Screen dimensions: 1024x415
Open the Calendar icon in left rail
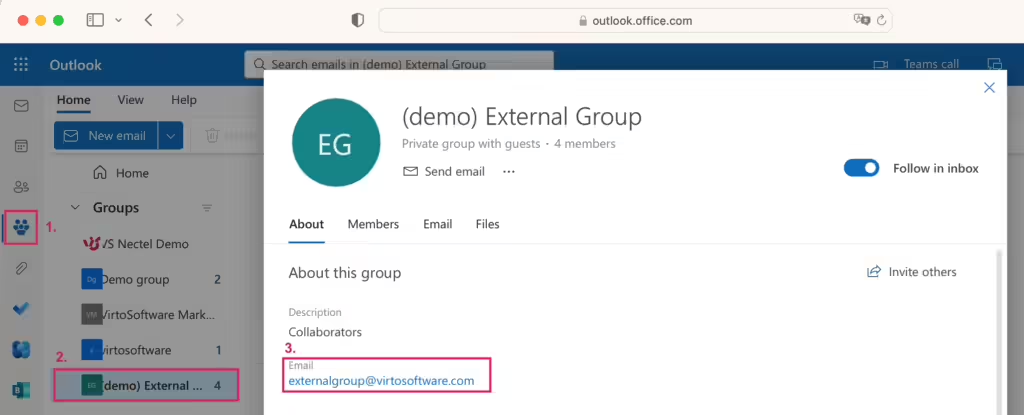click(21, 146)
